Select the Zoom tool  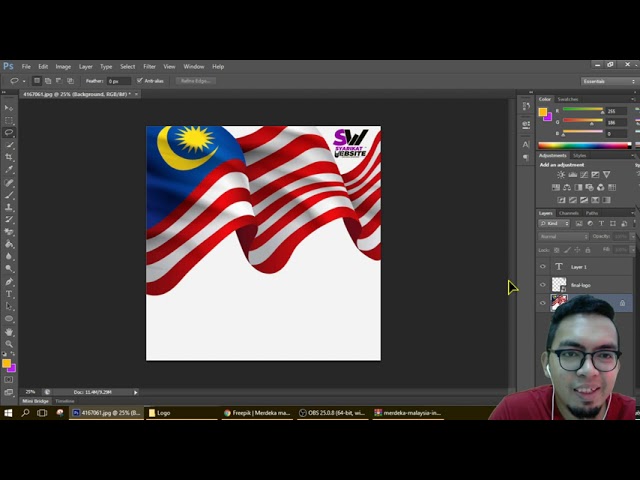click(x=9, y=344)
